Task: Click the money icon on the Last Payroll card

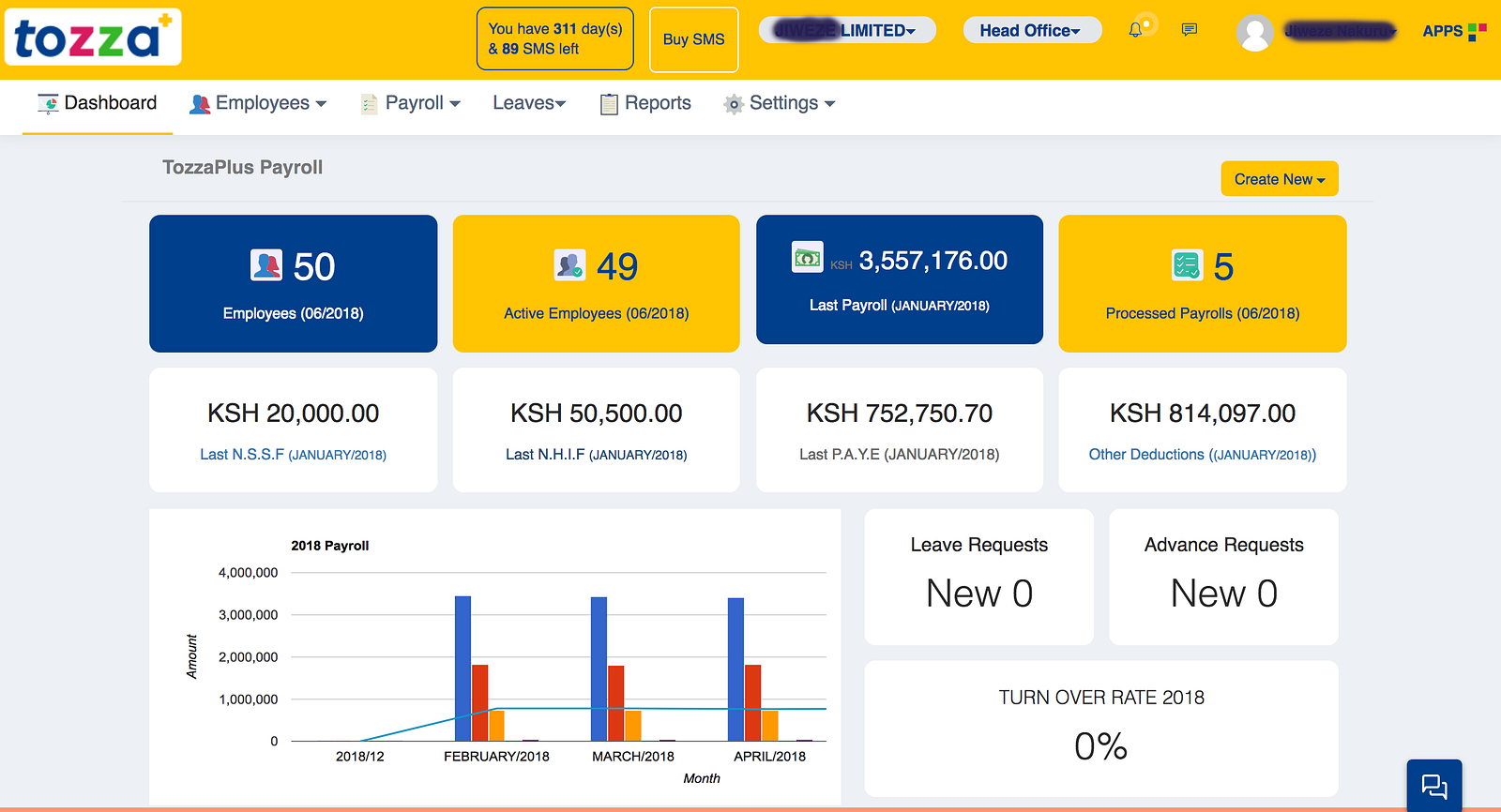Action: pyautogui.click(x=808, y=257)
